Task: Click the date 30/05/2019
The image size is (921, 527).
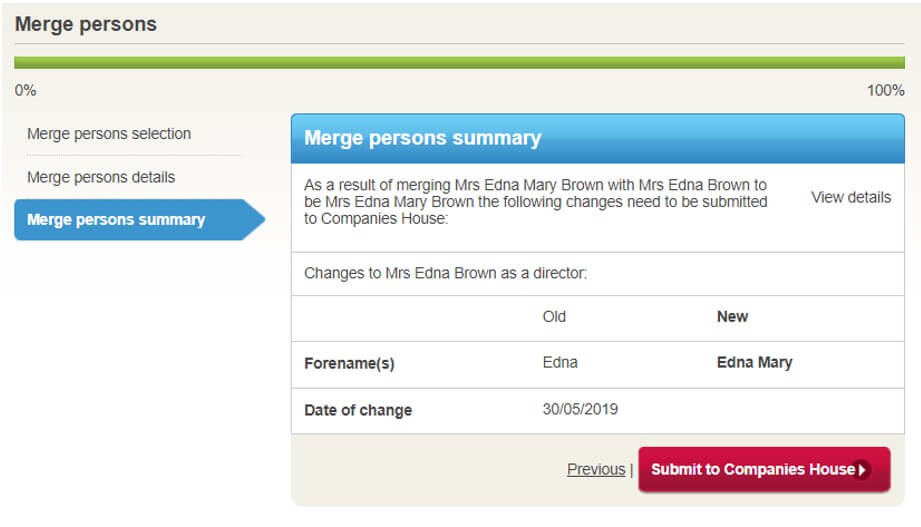Action: point(580,409)
